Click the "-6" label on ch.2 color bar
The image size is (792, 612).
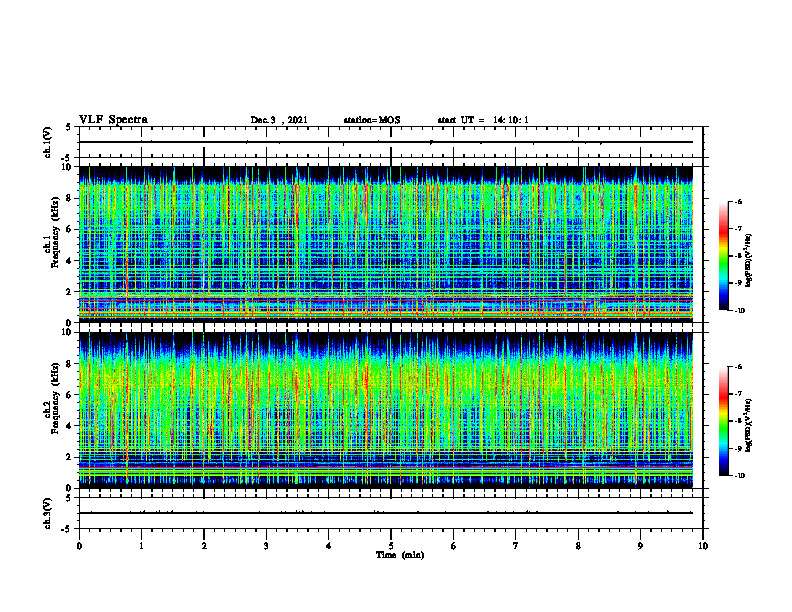pyautogui.click(x=738, y=367)
